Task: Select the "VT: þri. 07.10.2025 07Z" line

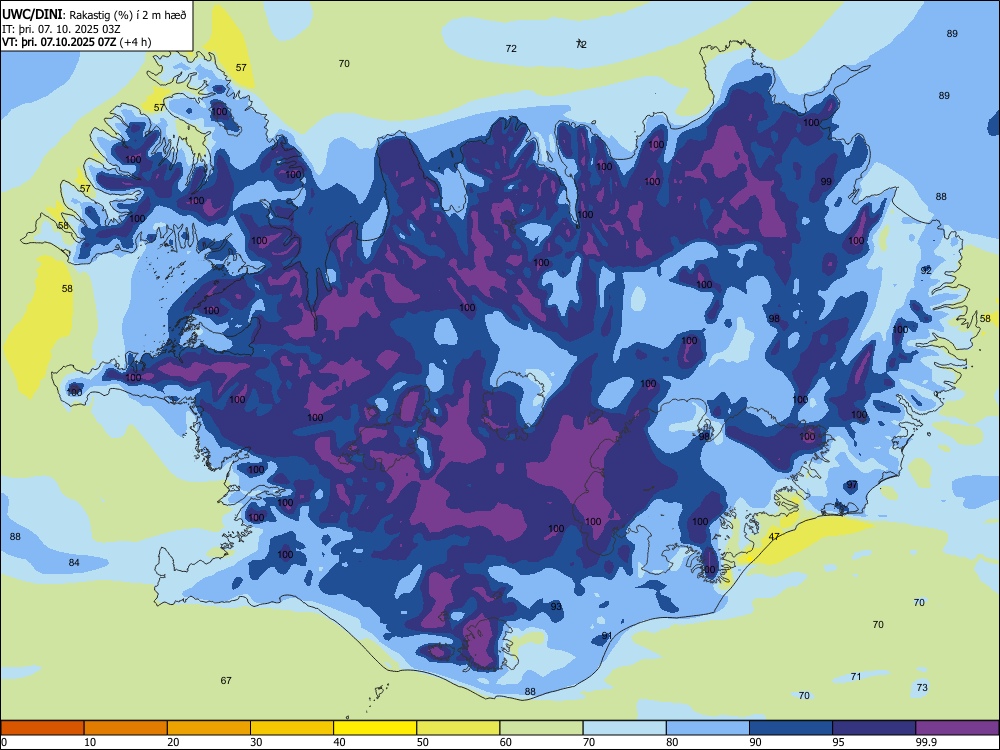Action: pos(59,42)
